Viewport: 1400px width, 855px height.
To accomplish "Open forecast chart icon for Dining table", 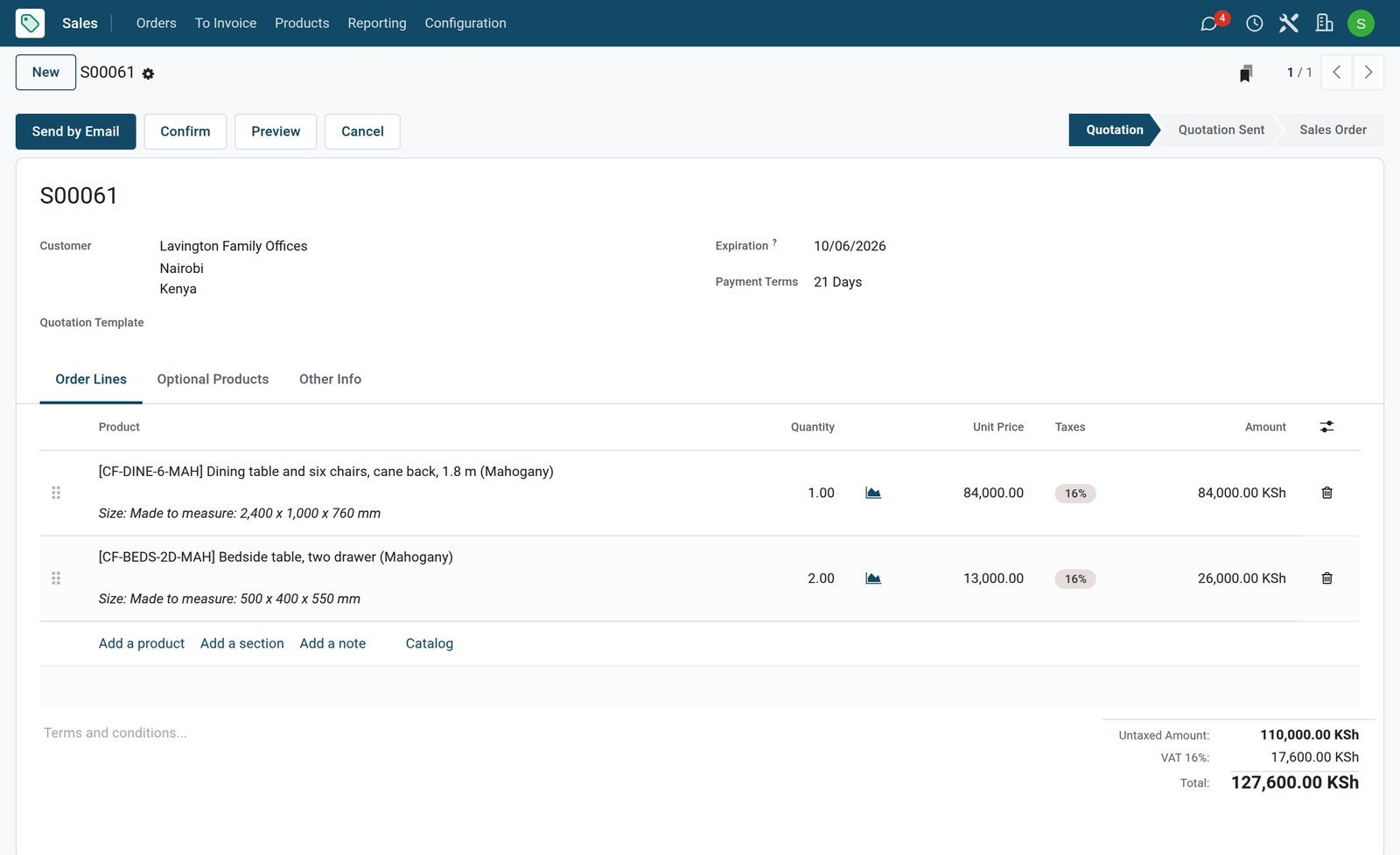I will tap(872, 493).
